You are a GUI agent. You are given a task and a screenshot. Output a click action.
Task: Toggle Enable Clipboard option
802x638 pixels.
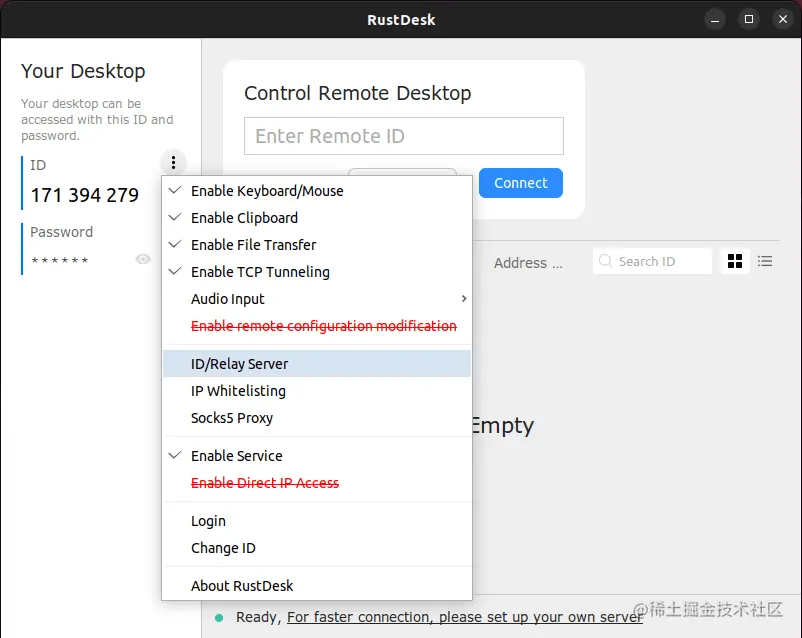[x=317, y=218]
